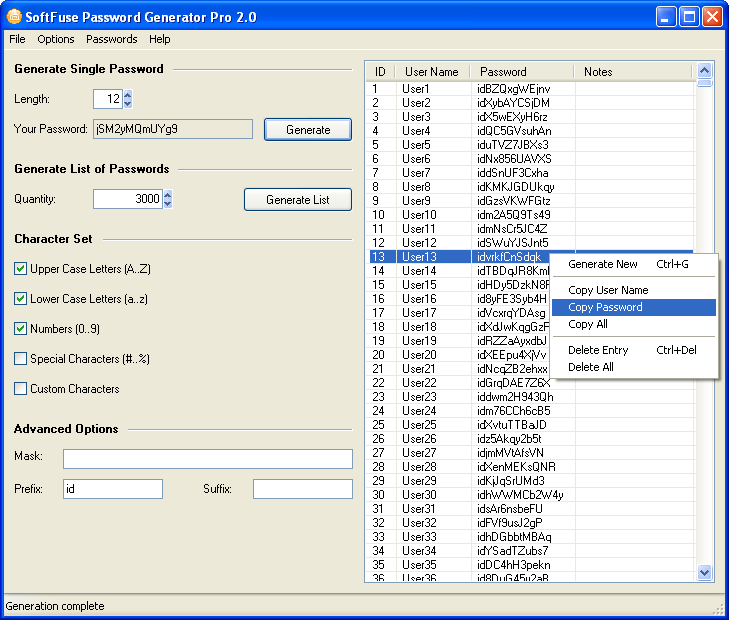Image resolution: width=729 pixels, height=620 pixels.
Task: Minimize the Password Generator window
Action: click(x=666, y=17)
